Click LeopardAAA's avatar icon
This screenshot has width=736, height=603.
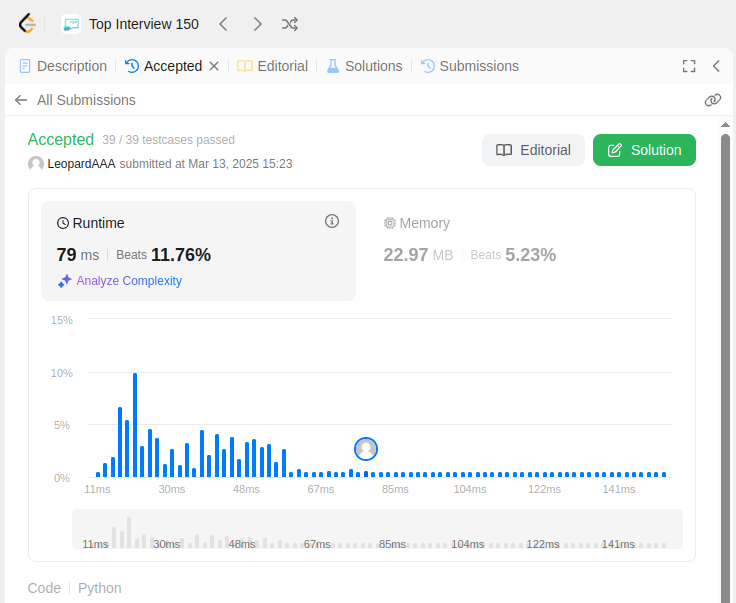click(36, 164)
